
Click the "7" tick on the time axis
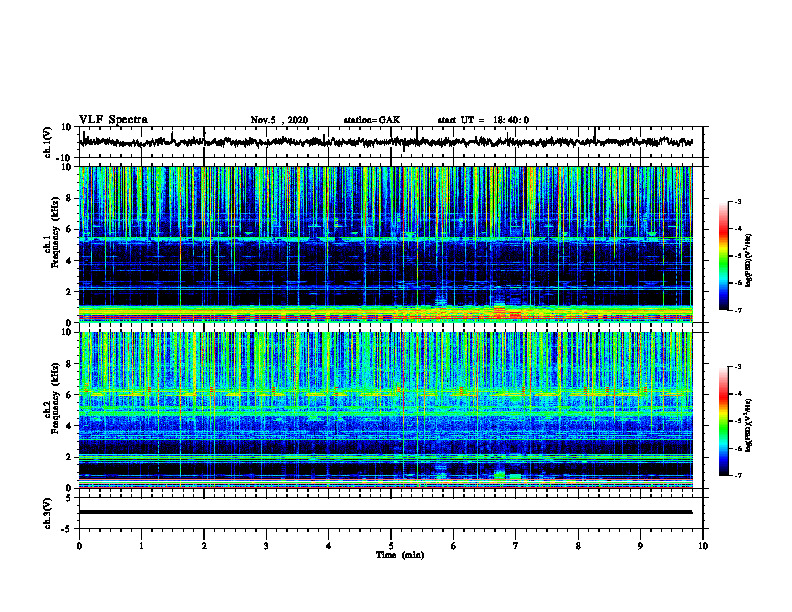coord(516,546)
